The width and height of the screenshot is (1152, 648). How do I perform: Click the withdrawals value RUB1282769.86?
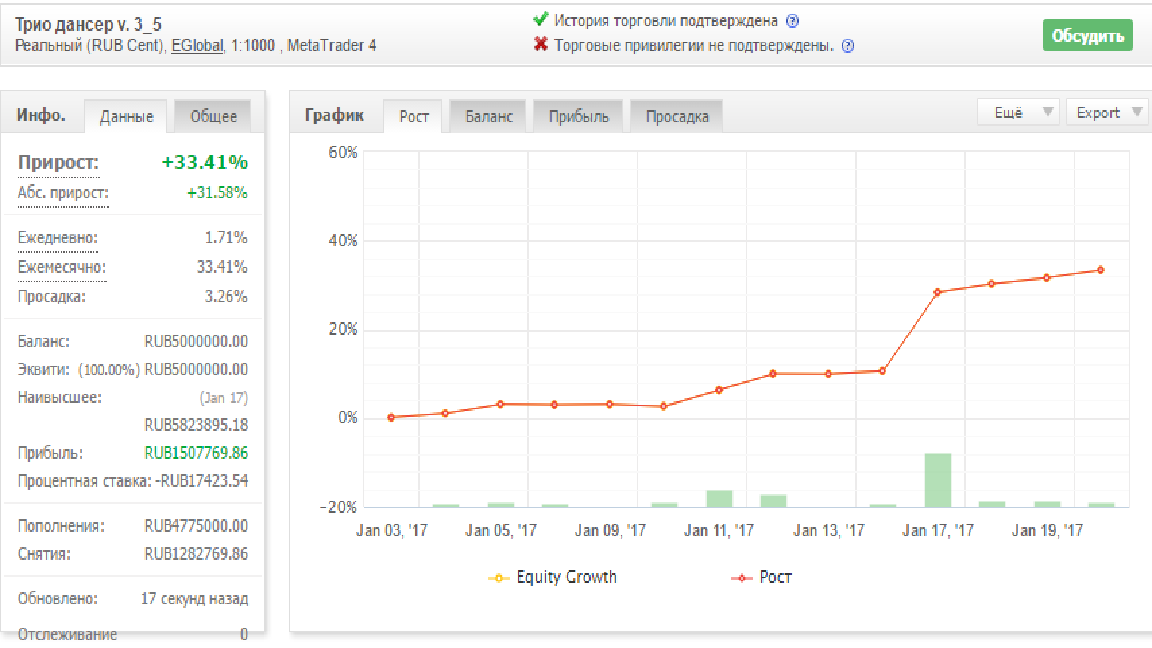196,554
